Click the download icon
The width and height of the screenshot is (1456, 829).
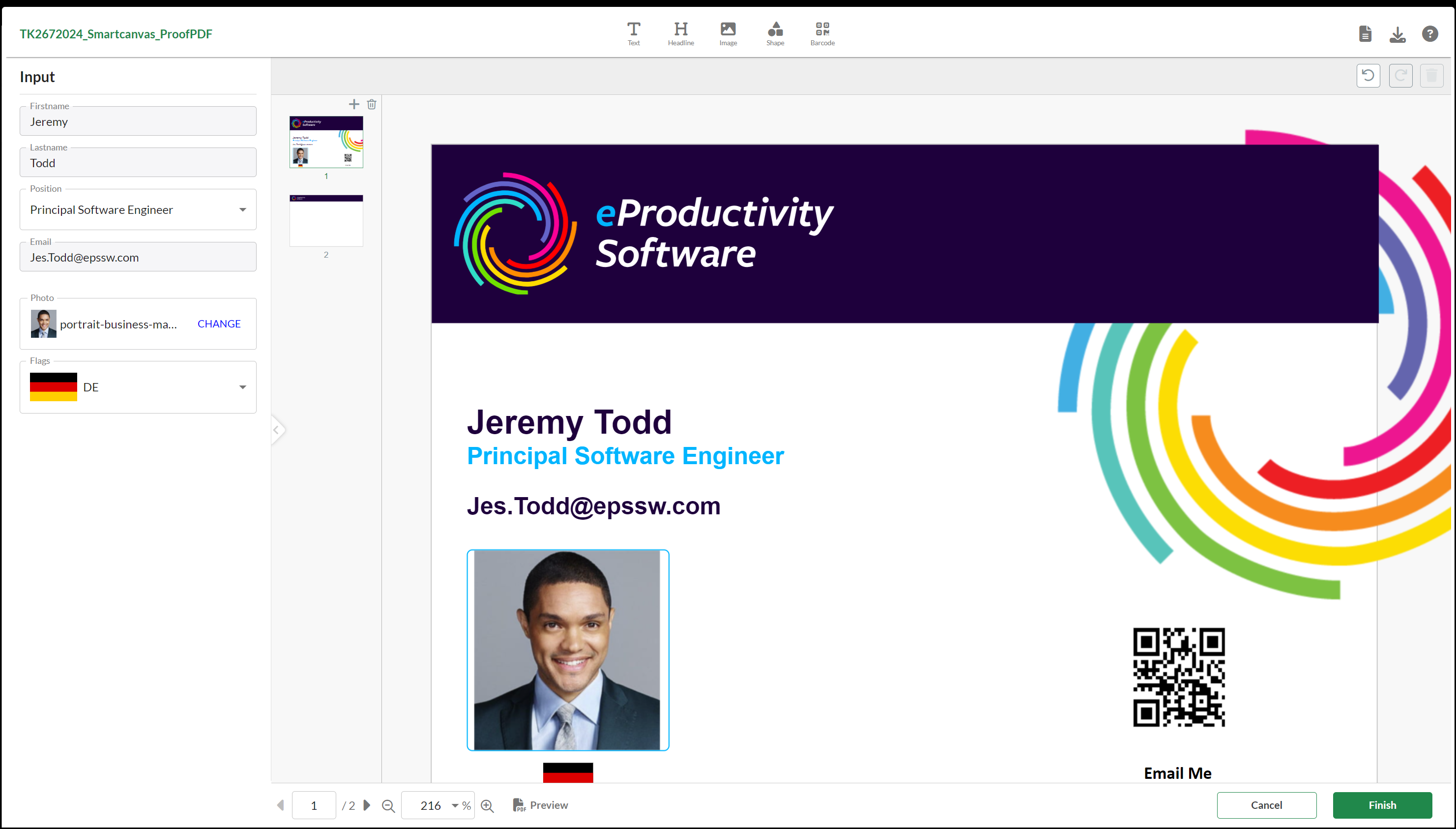click(1398, 34)
